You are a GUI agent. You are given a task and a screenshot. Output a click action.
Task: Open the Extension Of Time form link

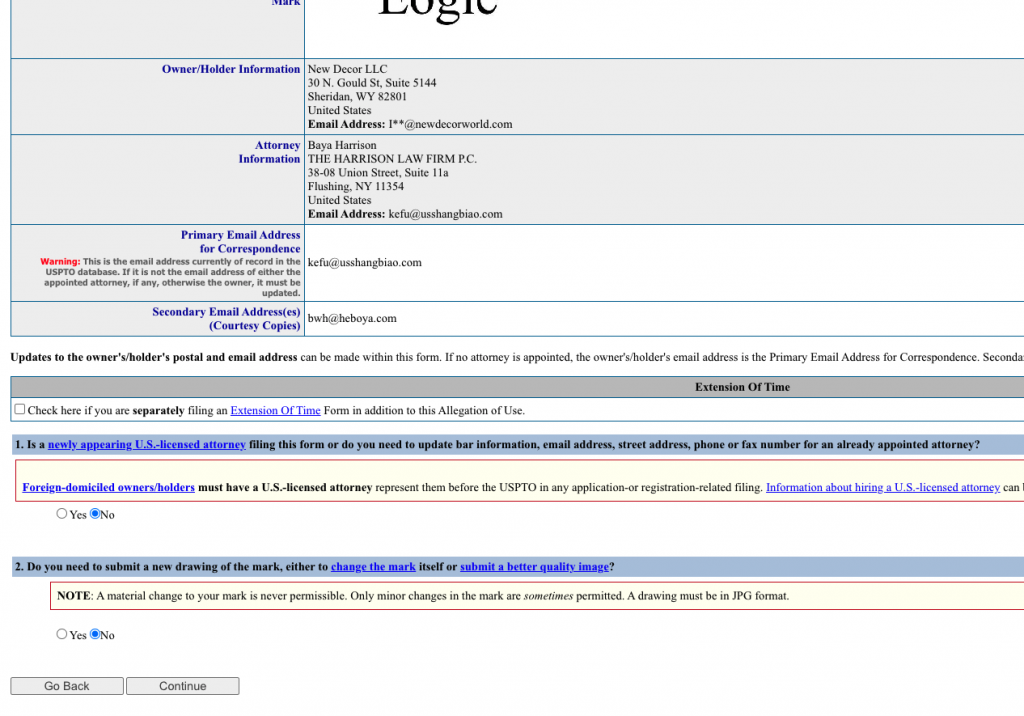click(x=275, y=410)
